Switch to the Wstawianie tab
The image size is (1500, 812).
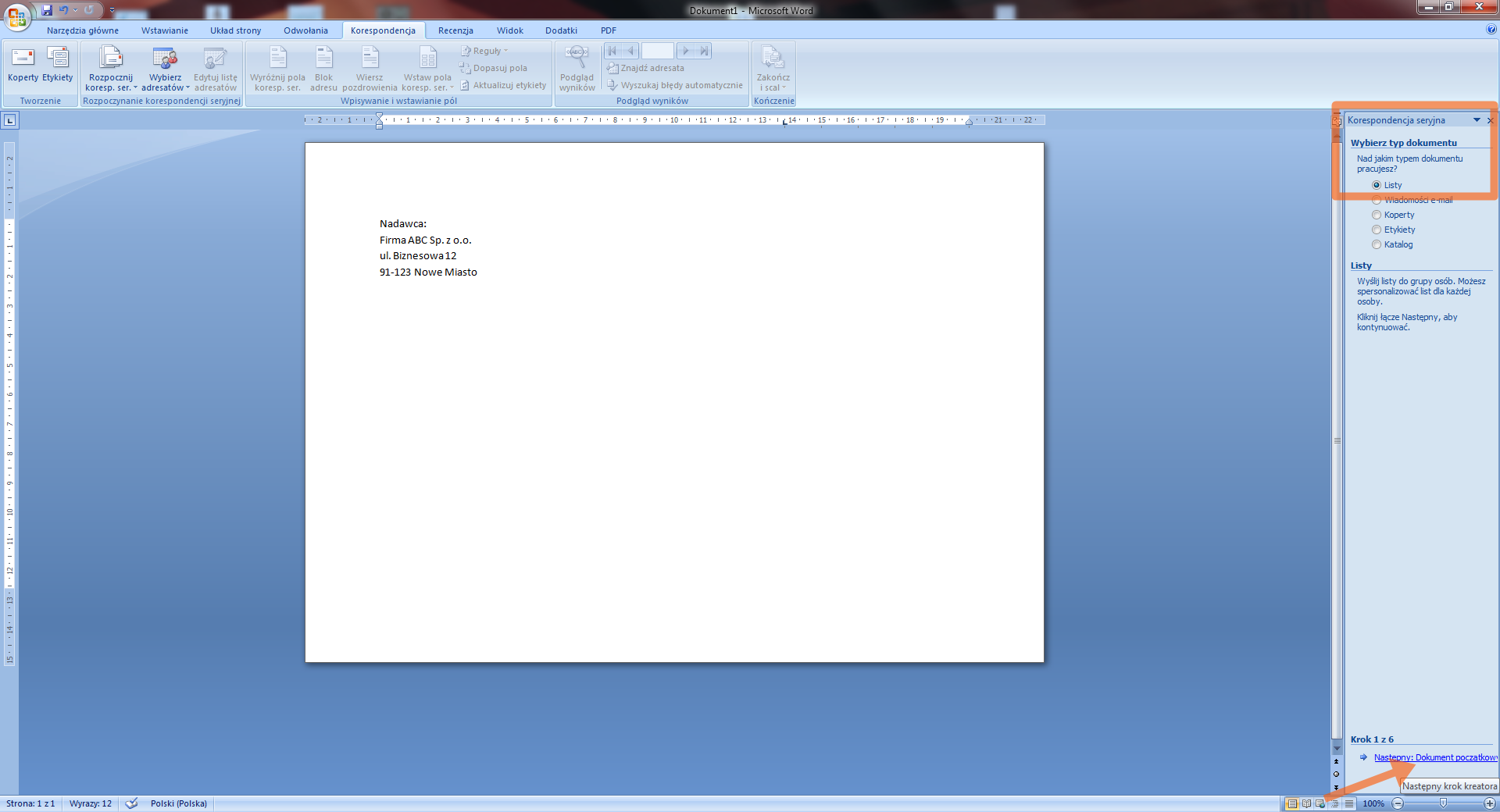pos(164,30)
